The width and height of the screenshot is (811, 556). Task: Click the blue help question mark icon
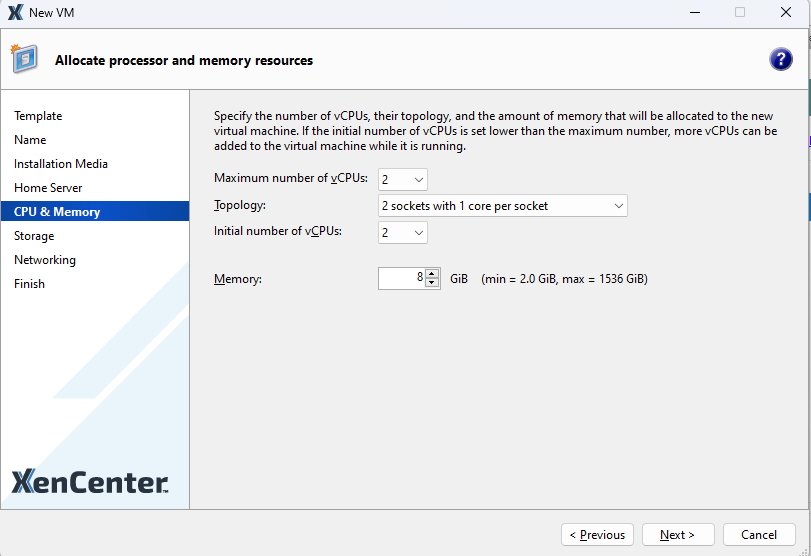click(x=780, y=60)
